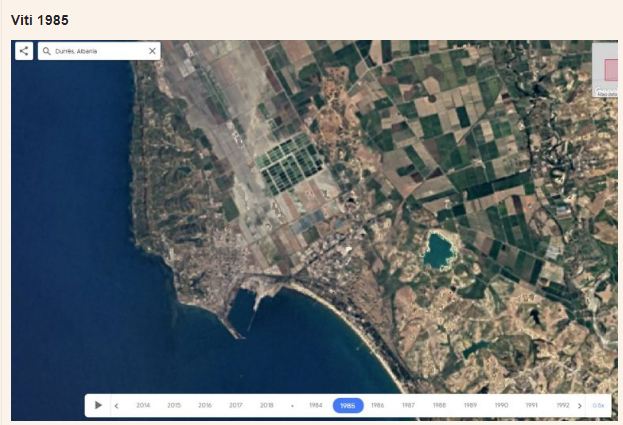Choose year 1984 on the timeline

coord(316,405)
